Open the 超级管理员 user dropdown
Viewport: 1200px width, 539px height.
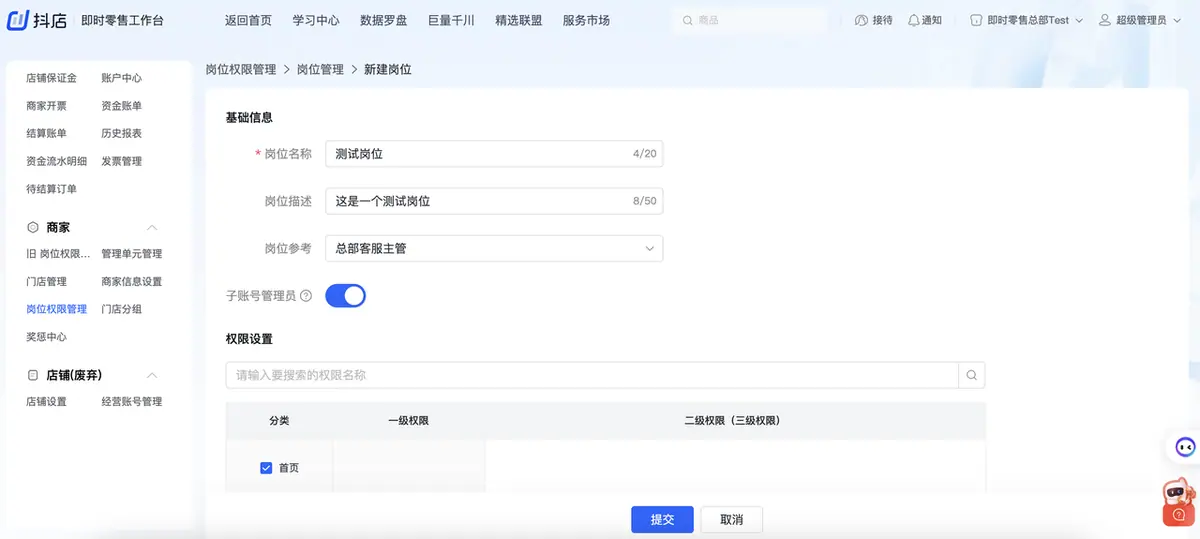click(1175, 20)
